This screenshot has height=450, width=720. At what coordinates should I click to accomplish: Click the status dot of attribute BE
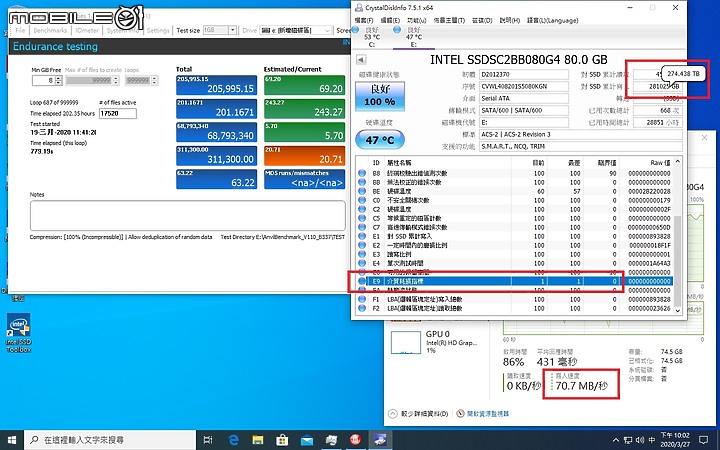pyautogui.click(x=362, y=191)
